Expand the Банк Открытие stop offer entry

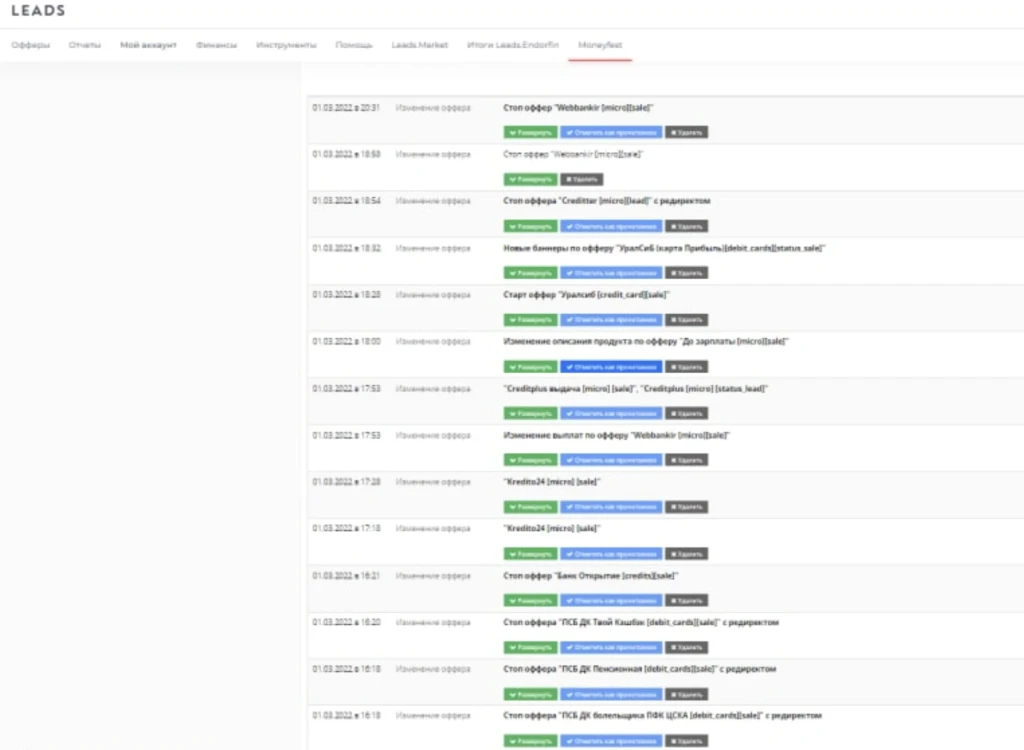(x=530, y=600)
